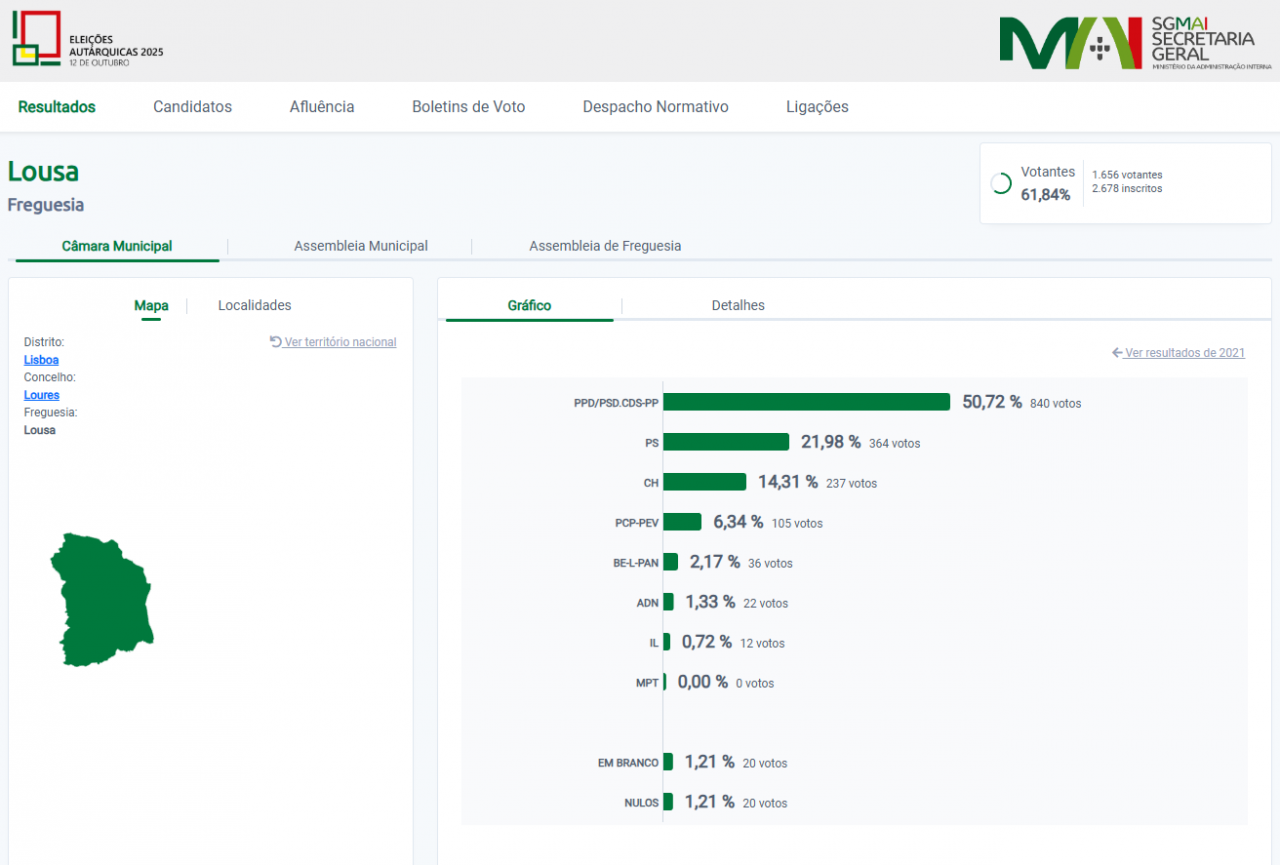Show the Localidades tab
Viewport: 1280px width, 865px height.
coord(254,306)
